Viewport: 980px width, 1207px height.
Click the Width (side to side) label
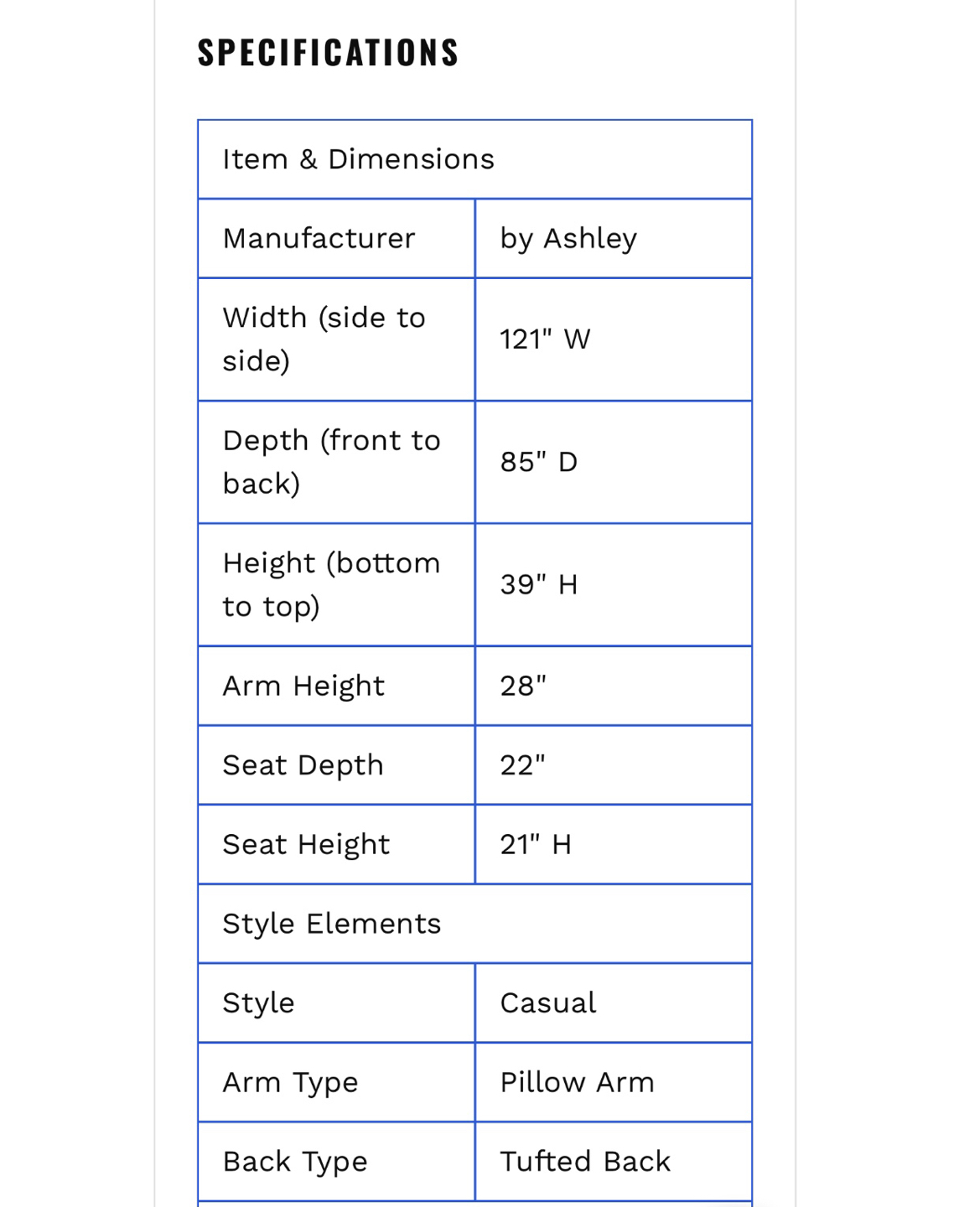[x=324, y=339]
